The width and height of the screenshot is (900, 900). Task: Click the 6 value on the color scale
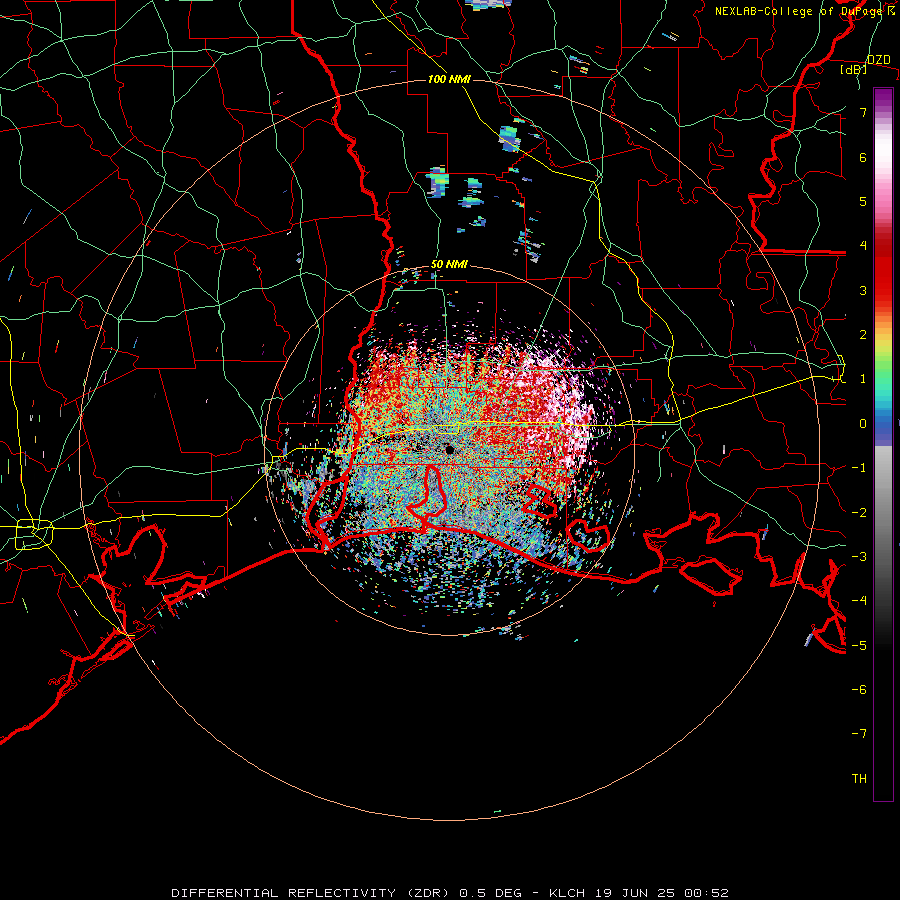click(863, 157)
